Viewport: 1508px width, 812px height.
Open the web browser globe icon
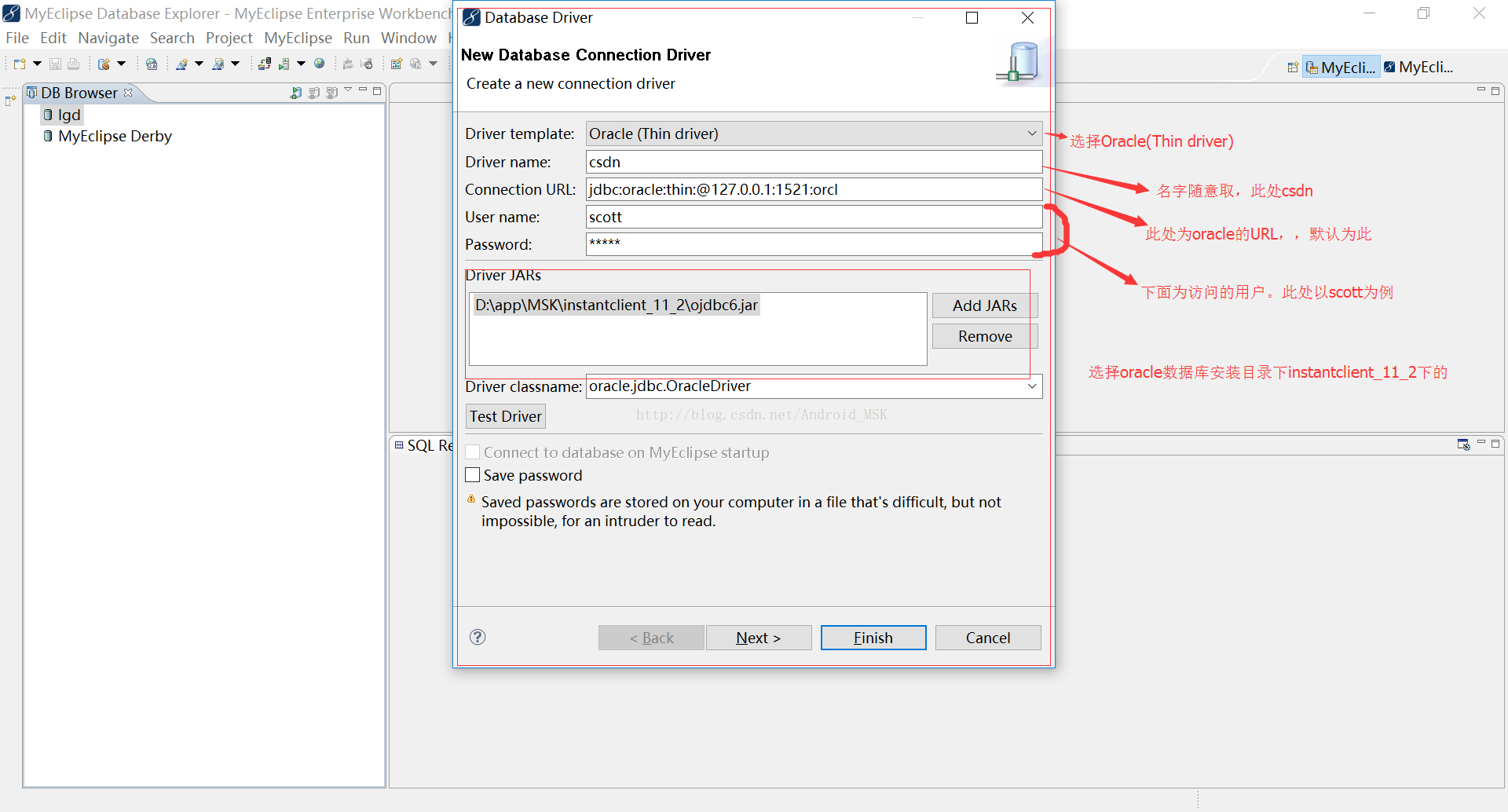pos(320,64)
